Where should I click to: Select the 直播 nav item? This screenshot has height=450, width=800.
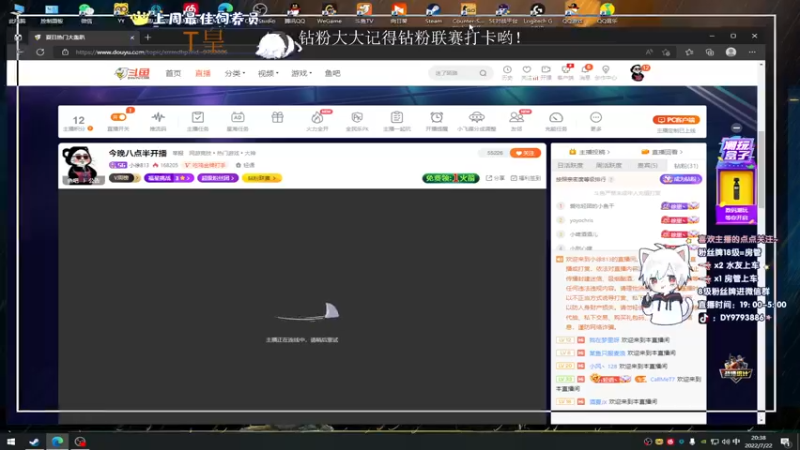pos(203,73)
